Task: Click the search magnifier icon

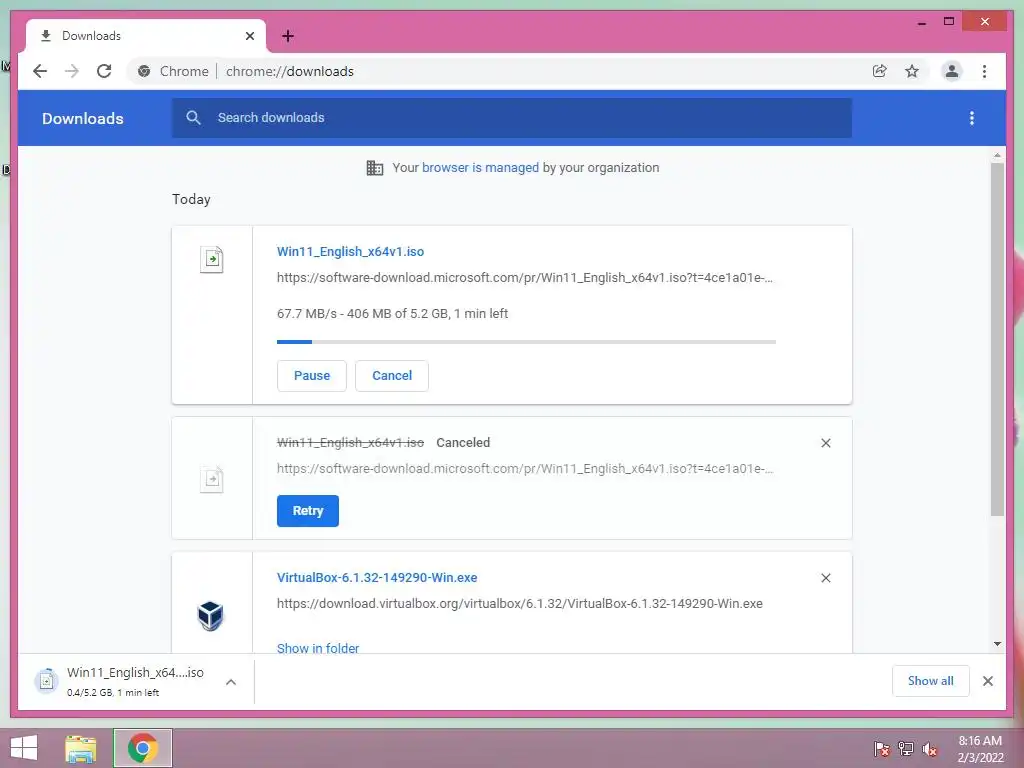Action: pos(193,118)
